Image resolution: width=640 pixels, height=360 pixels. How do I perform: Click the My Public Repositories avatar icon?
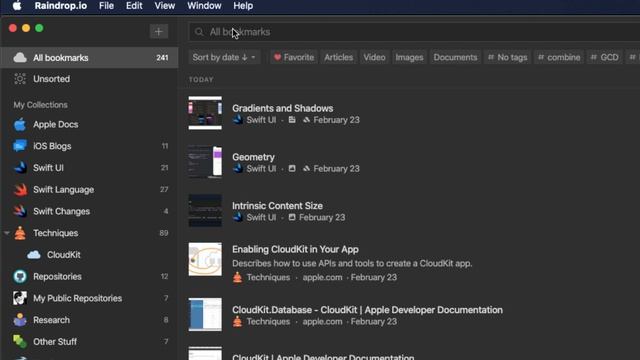point(20,298)
